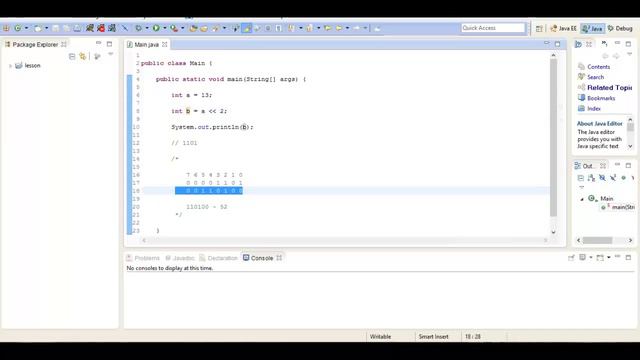Screen dimensions: 640x360
Task: Click Related Topics in Help view
Action: coord(609,87)
